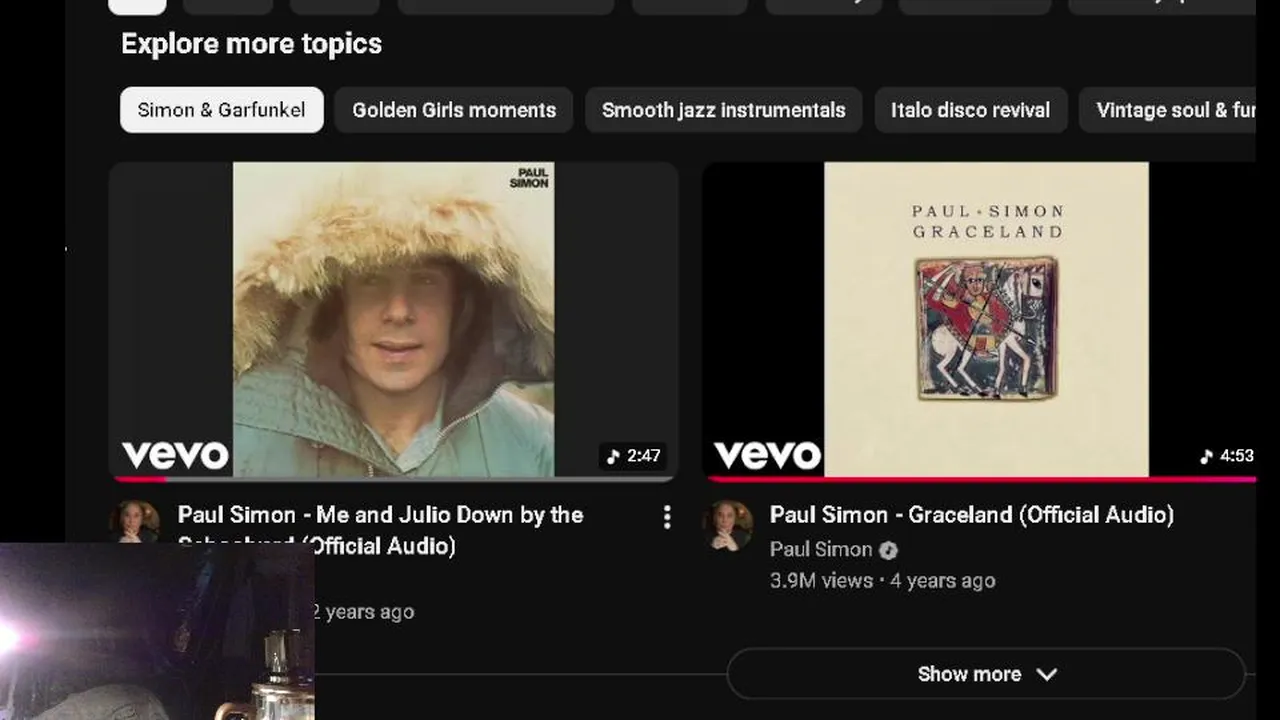Click the Explore more topics heading
Screen dimensions: 1280x720
(251, 44)
